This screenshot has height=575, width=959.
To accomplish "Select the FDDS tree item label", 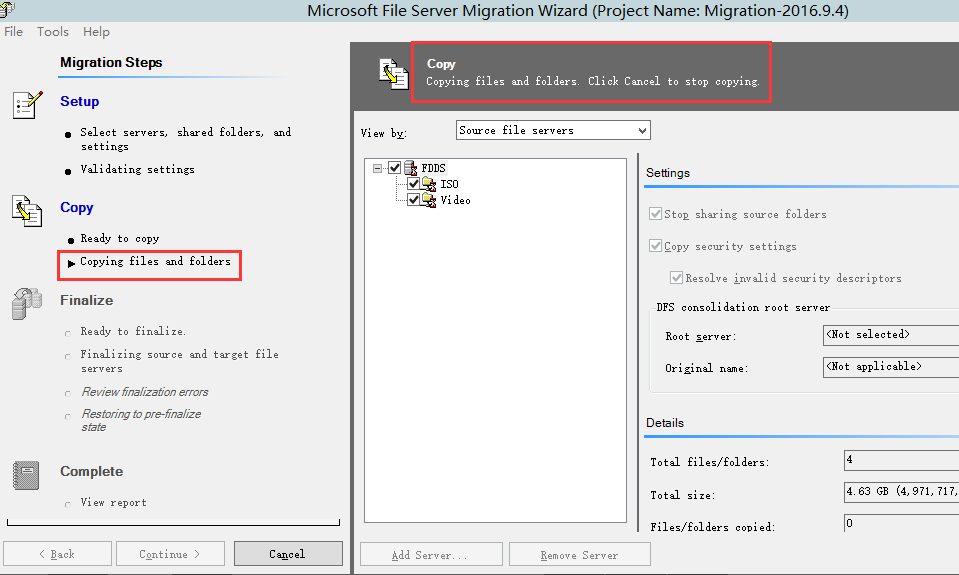I will (x=434, y=168).
